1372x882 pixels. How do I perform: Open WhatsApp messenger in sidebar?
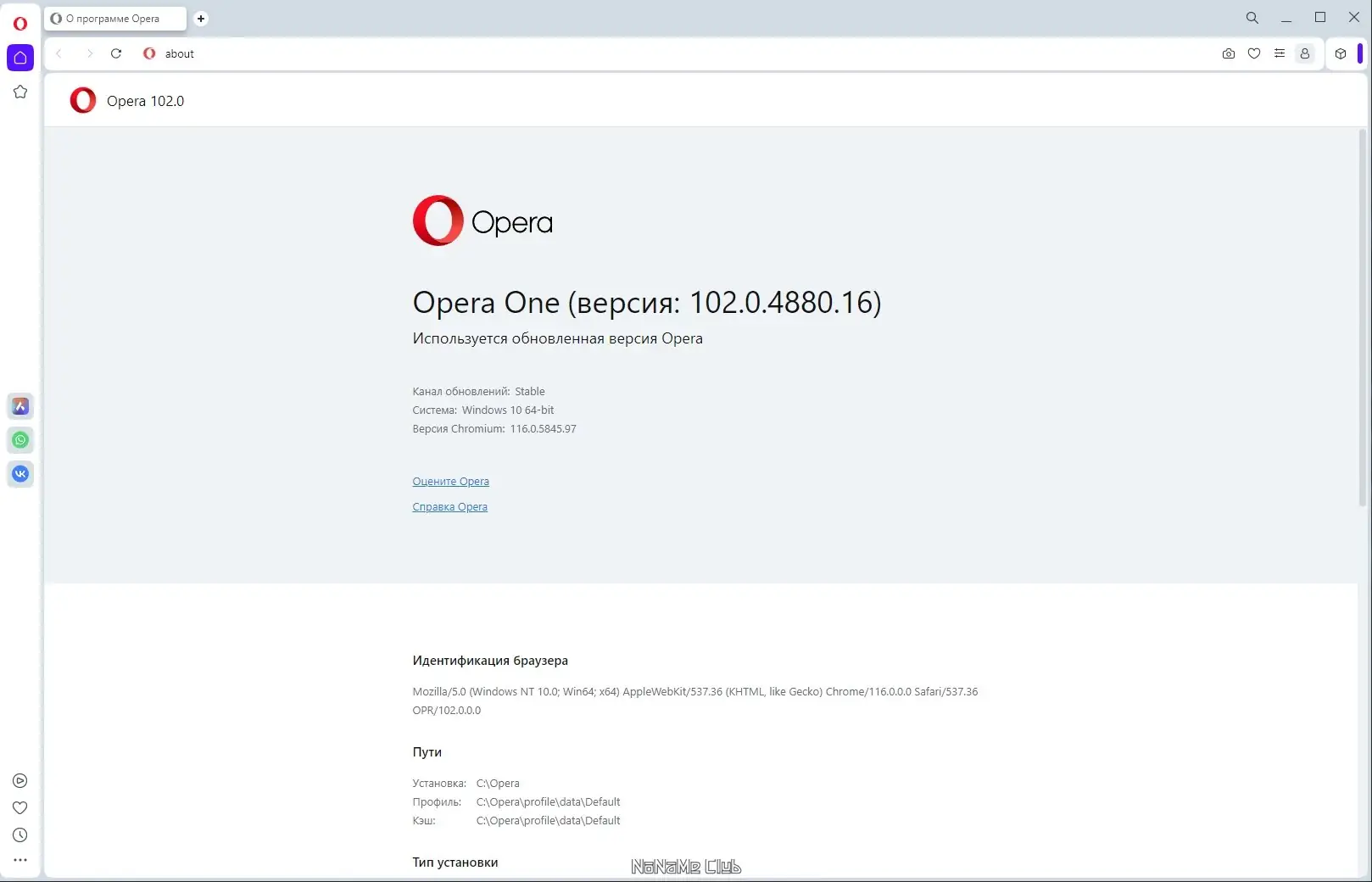click(x=20, y=440)
